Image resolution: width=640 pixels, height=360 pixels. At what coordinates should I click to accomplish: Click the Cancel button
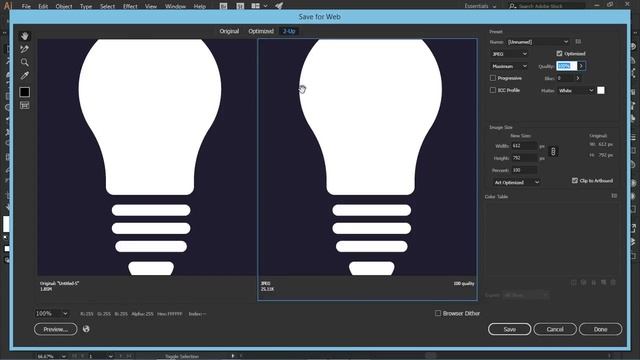click(x=555, y=329)
